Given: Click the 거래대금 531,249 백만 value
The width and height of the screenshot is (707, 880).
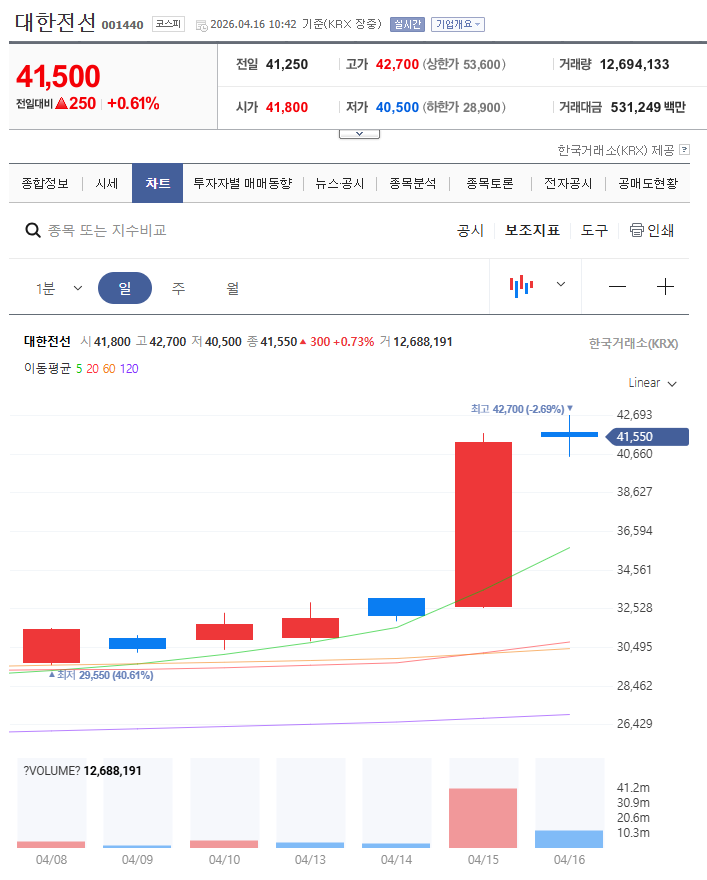Looking at the screenshot, I should 648,107.
